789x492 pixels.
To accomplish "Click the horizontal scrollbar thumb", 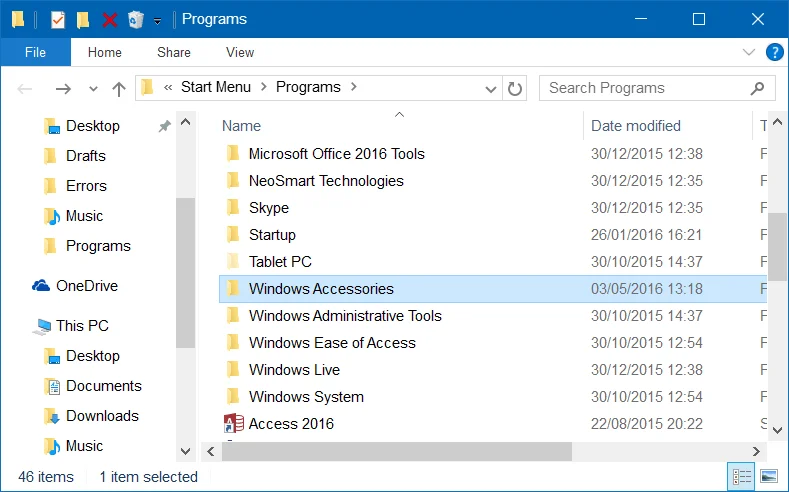I will point(397,452).
